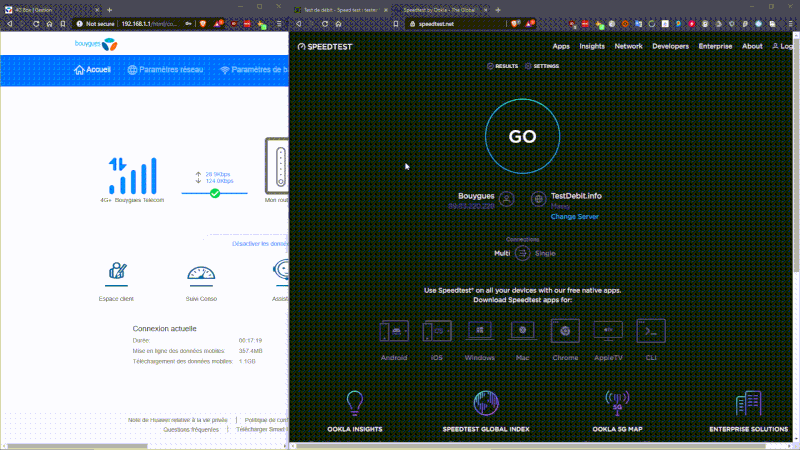The width and height of the screenshot is (800, 450).
Task: Click the 4G+ Bouygues Telecom signal icon
Action: tap(133, 176)
